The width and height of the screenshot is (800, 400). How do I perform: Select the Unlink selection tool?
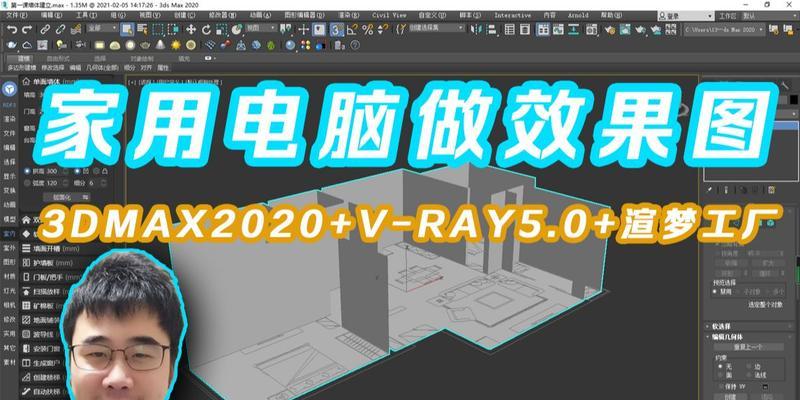click(x=61, y=30)
